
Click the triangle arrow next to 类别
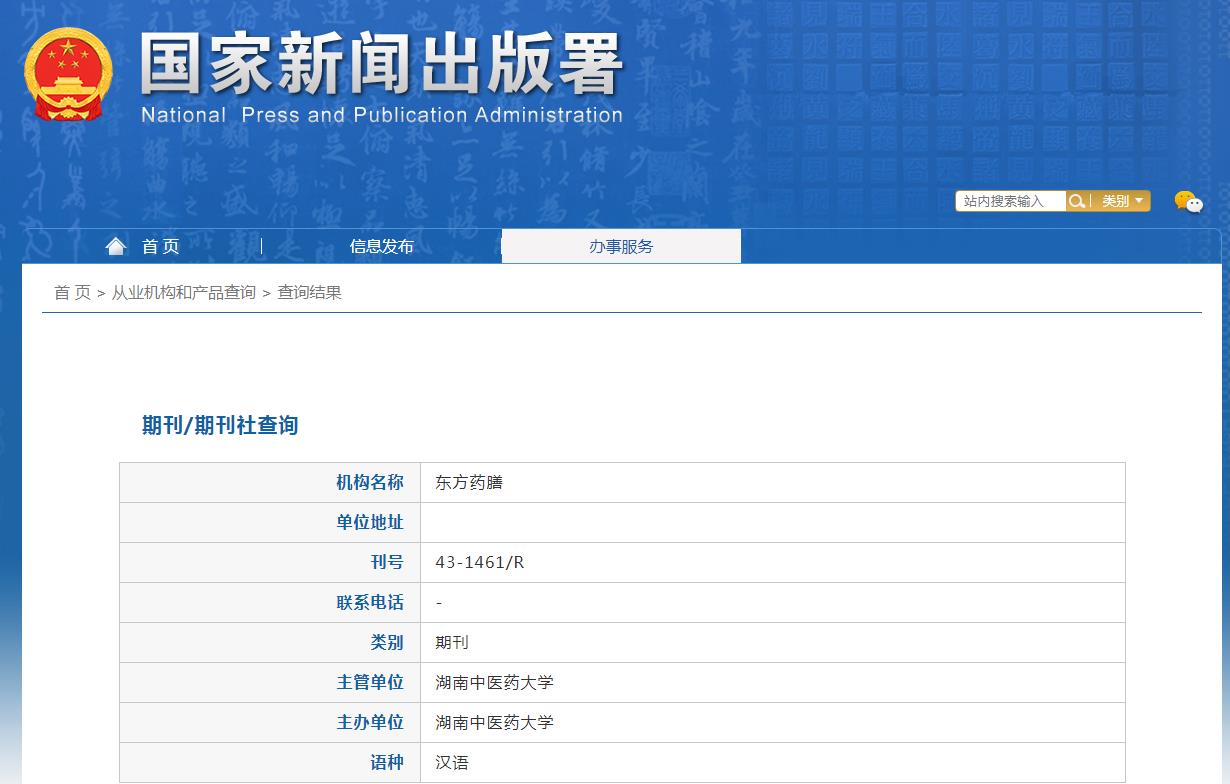click(1139, 201)
